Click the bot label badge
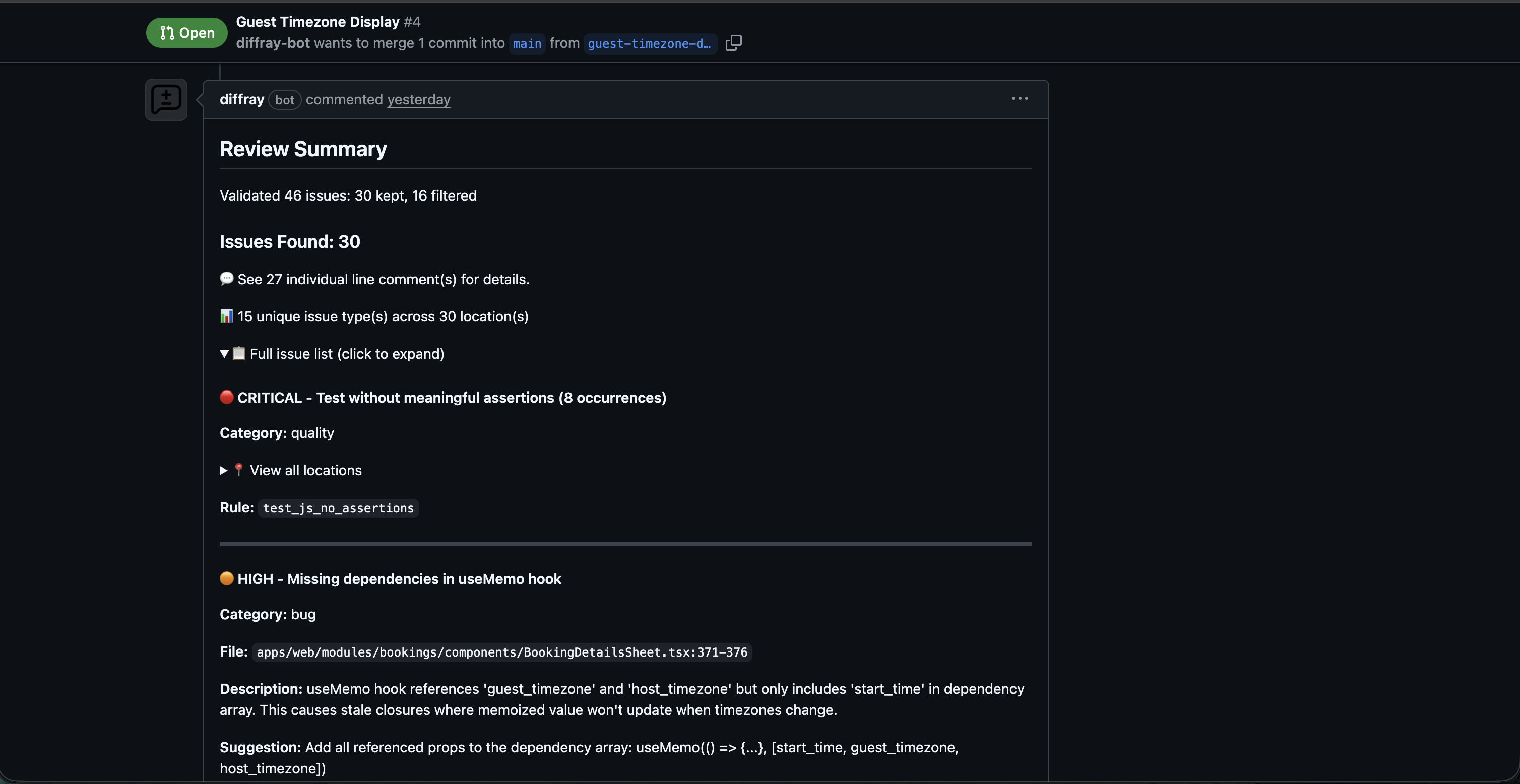This screenshot has height=784, width=1520. coord(284,100)
